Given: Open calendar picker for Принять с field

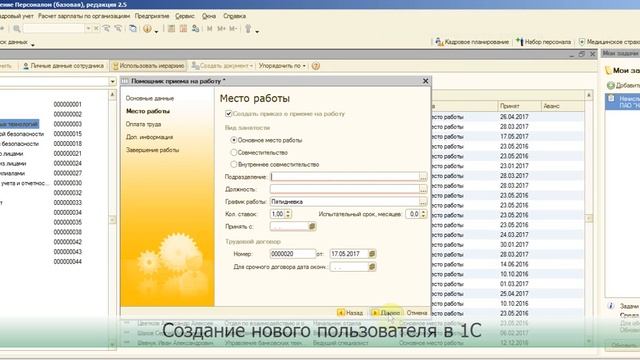Looking at the screenshot, I should (x=312, y=226).
